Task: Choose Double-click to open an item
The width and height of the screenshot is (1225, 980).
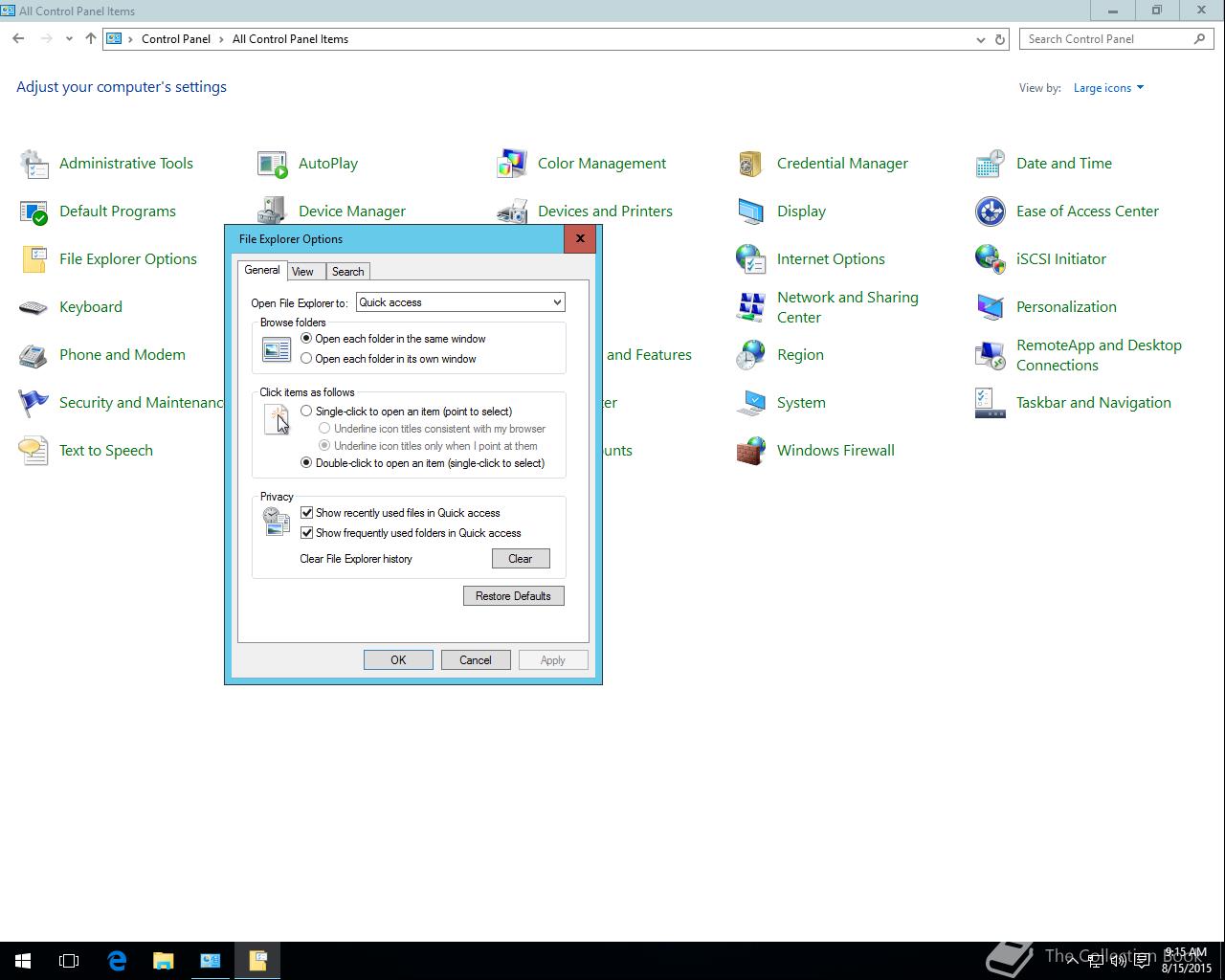Action: (306, 463)
